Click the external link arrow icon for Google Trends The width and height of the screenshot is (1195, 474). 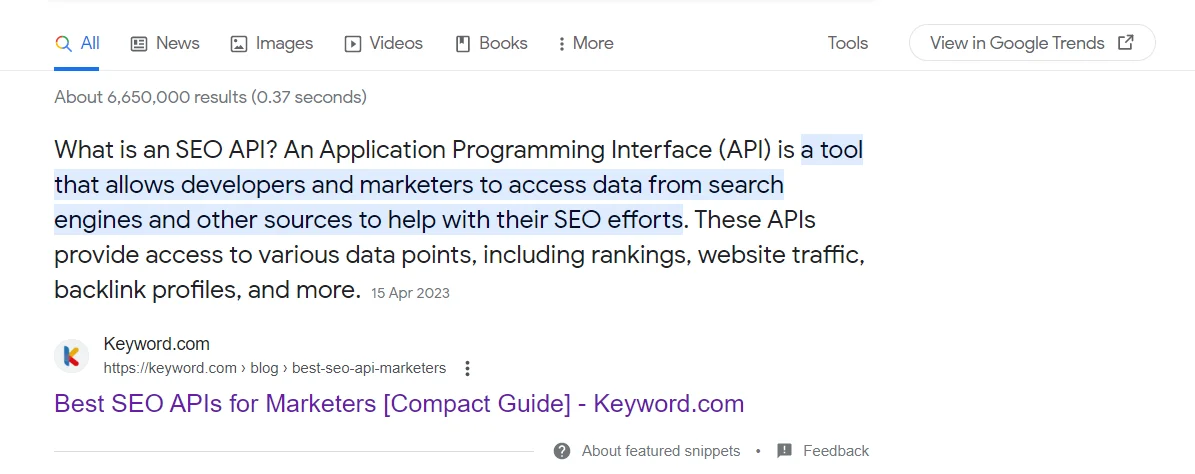1126,43
